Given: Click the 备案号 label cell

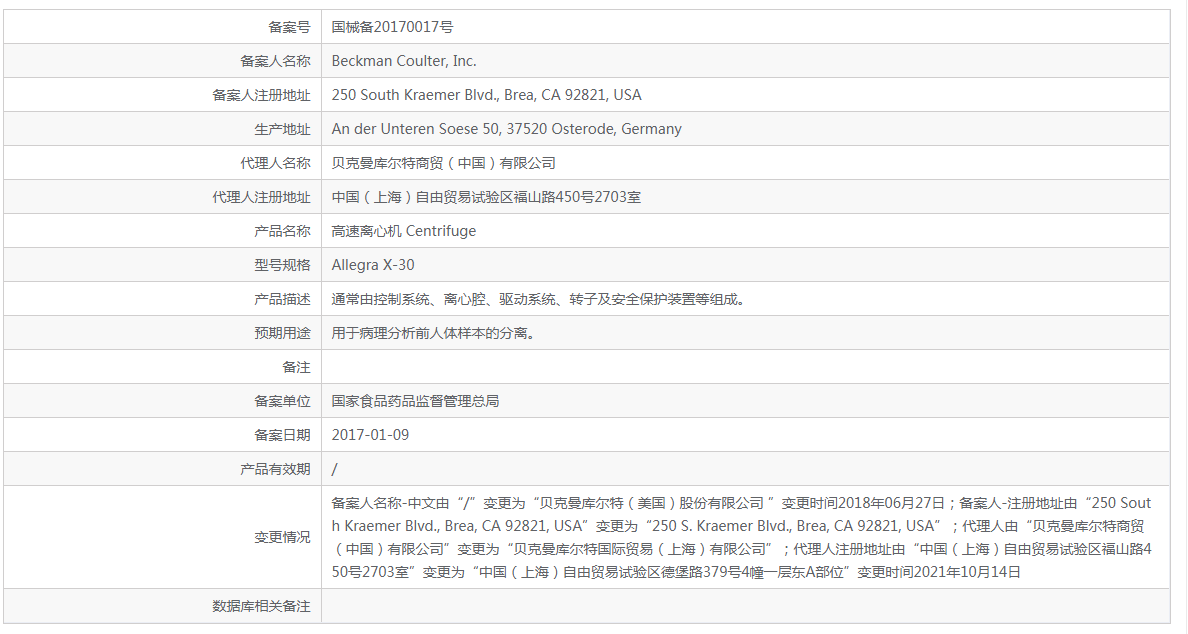Looking at the screenshot, I should (290, 26).
